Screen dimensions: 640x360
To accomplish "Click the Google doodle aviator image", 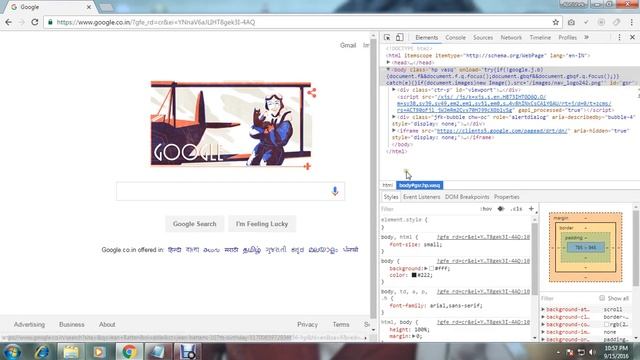I will pyautogui.click(x=231, y=124).
